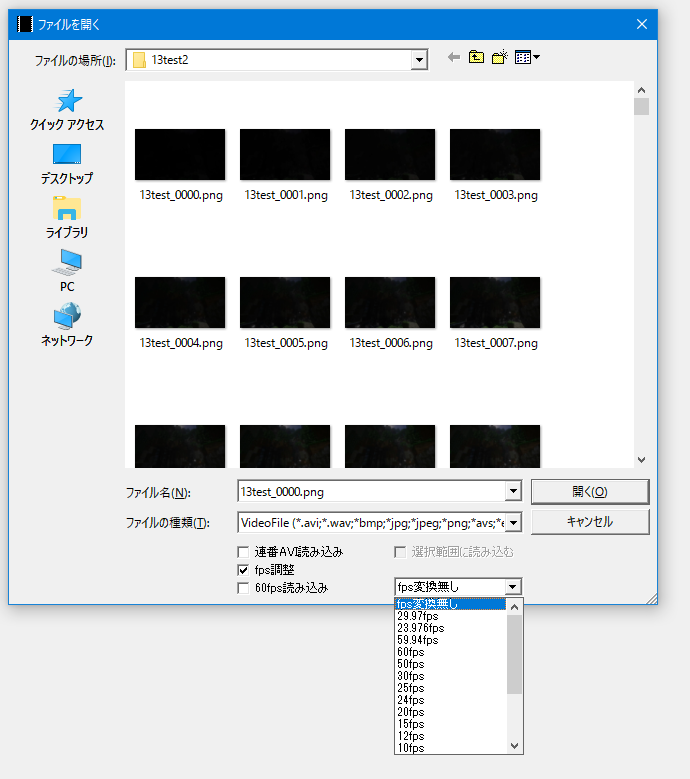The width and height of the screenshot is (690, 779).
Task: Open the file type (ファイルの種類) dropdown
Action: pos(513,522)
